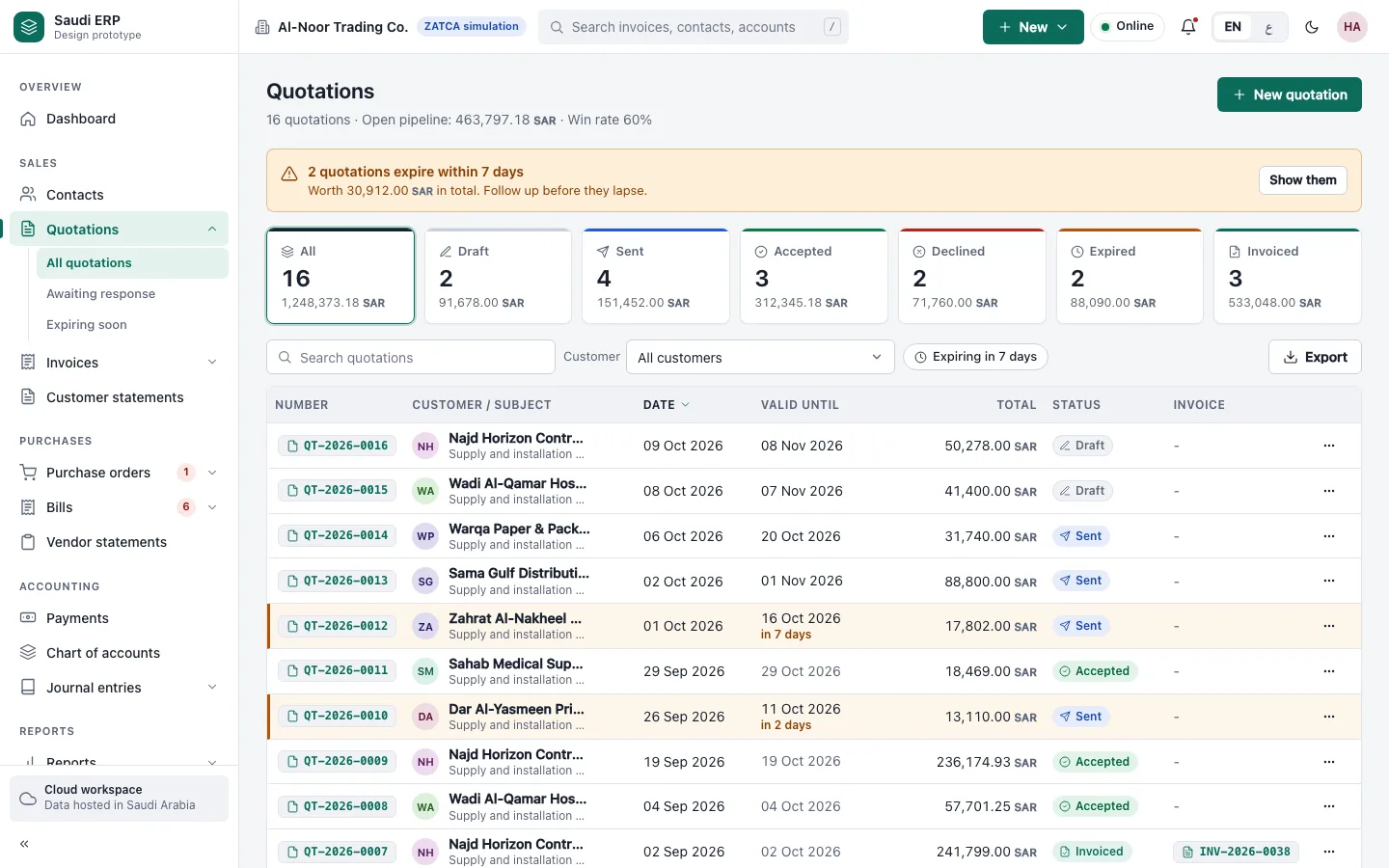Screen dimensions: 1389x868
Task: Expand the Journal entries section
Action: (212, 688)
